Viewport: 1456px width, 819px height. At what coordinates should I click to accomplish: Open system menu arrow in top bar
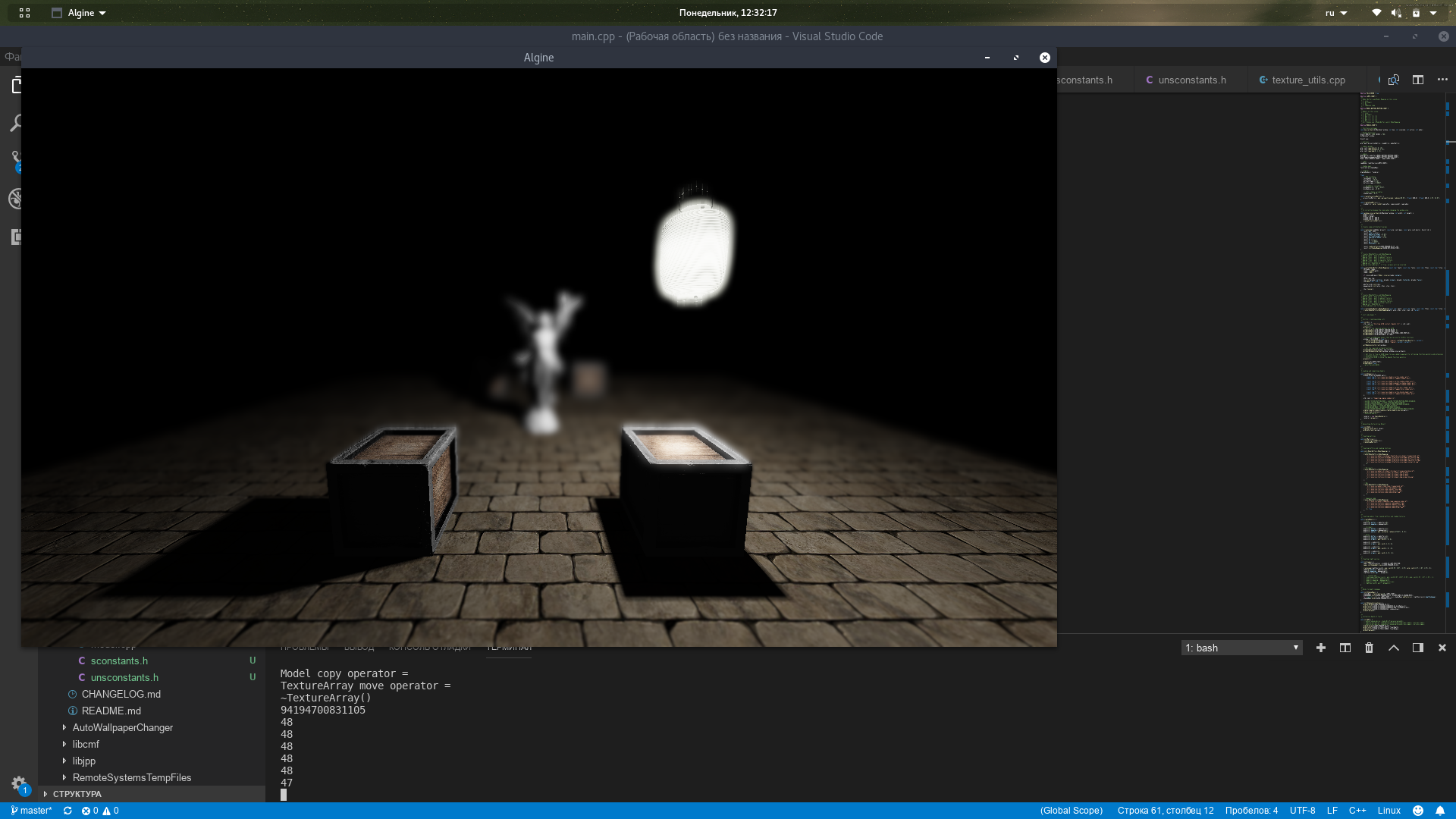[1432, 13]
